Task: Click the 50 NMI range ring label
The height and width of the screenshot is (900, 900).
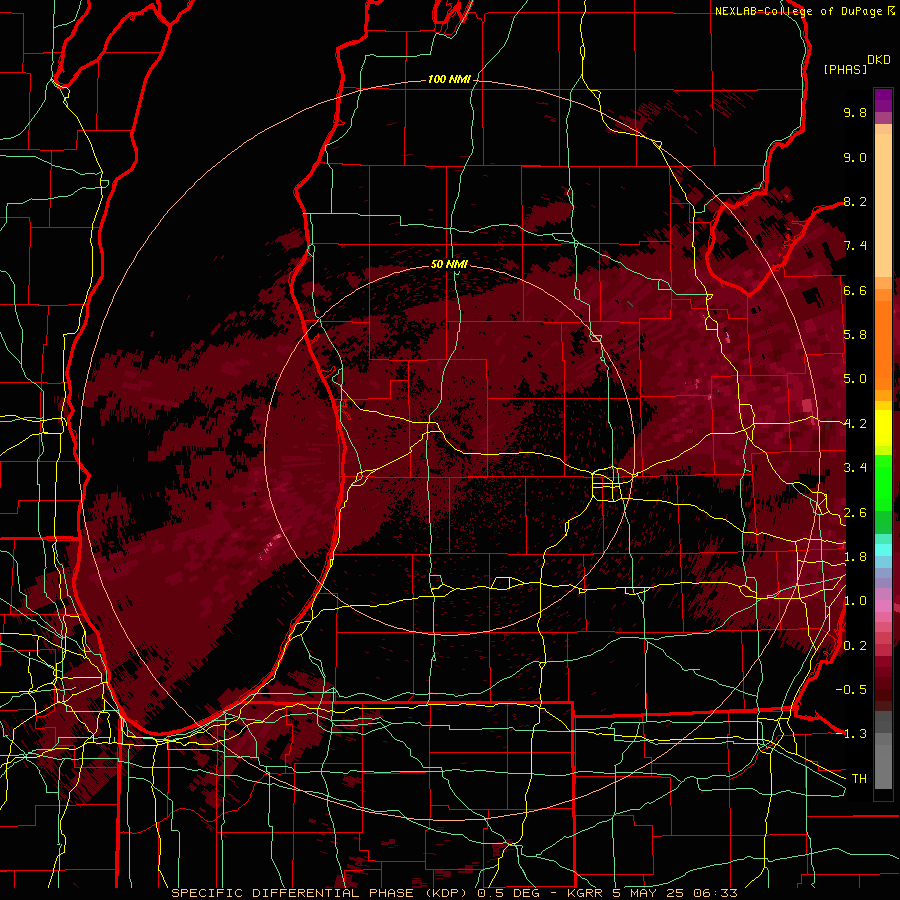Action: click(x=449, y=264)
